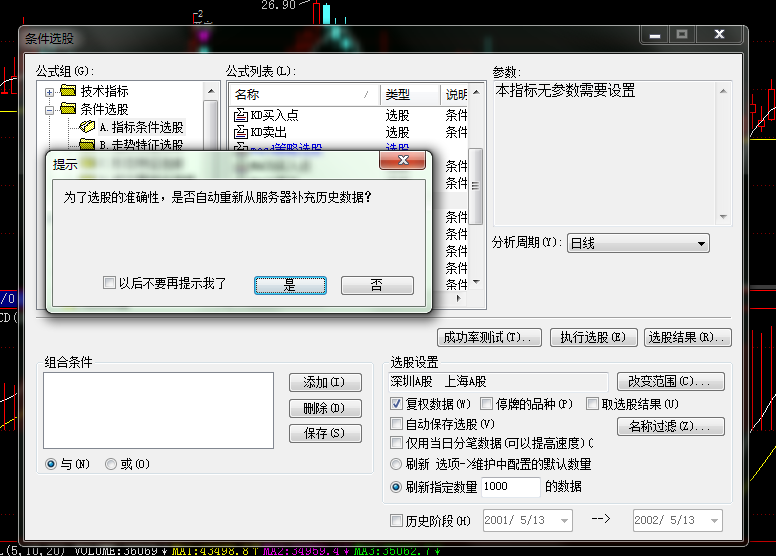Viewport: 776px width, 556px height.
Task: Click the open-folder icon beside A.指标条件选股
Action: pos(87,127)
